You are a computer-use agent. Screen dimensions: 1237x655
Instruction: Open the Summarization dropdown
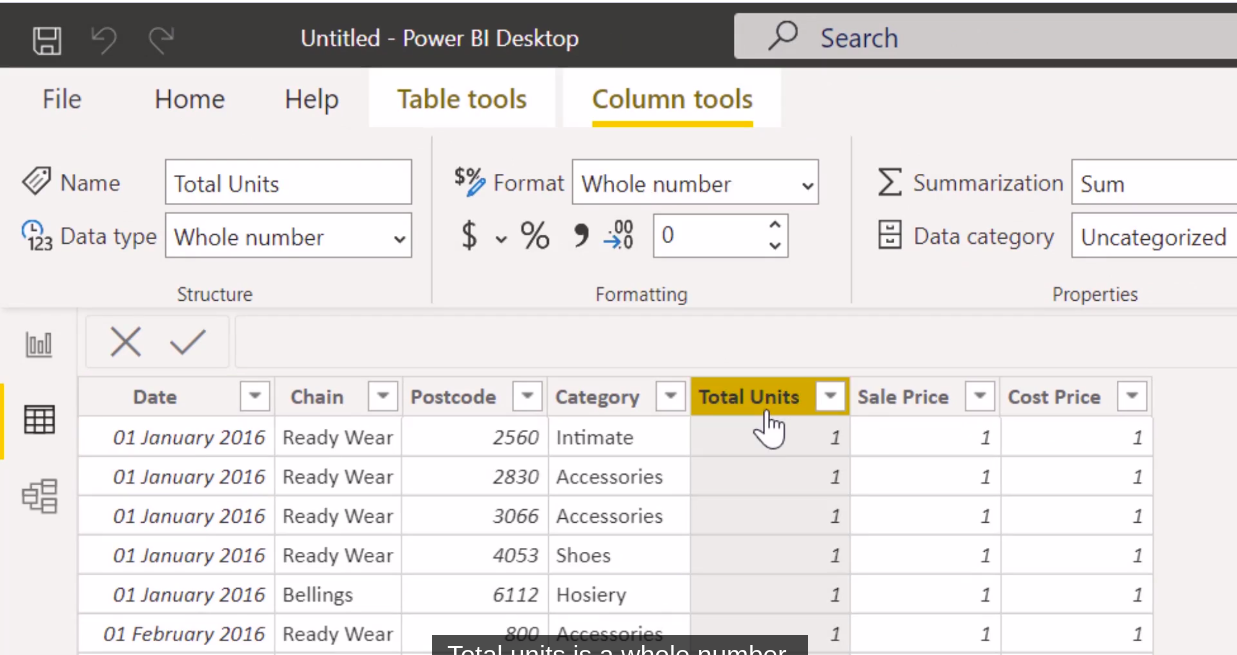[1154, 183]
